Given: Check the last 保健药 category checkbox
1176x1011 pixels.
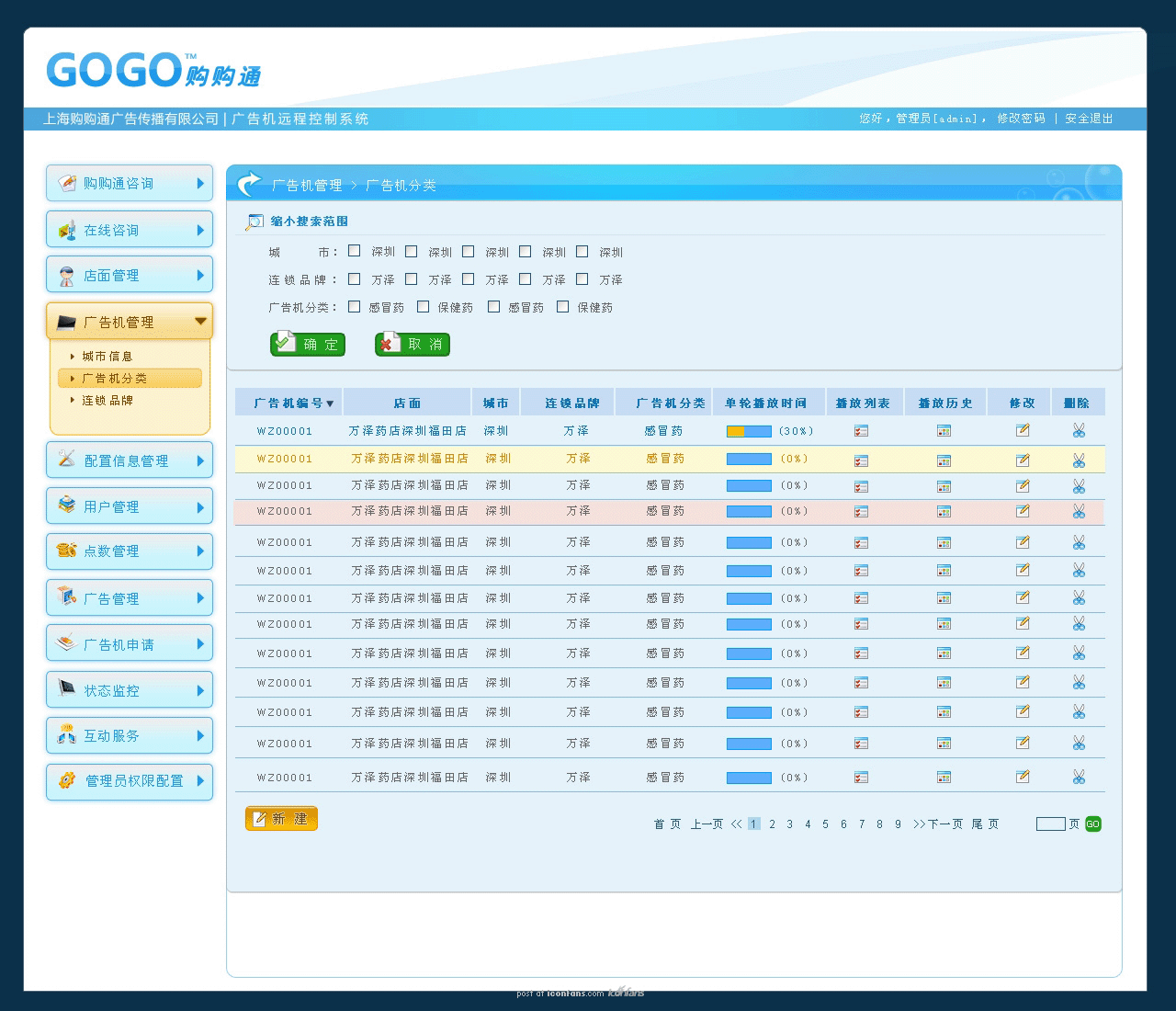Looking at the screenshot, I should [x=562, y=306].
